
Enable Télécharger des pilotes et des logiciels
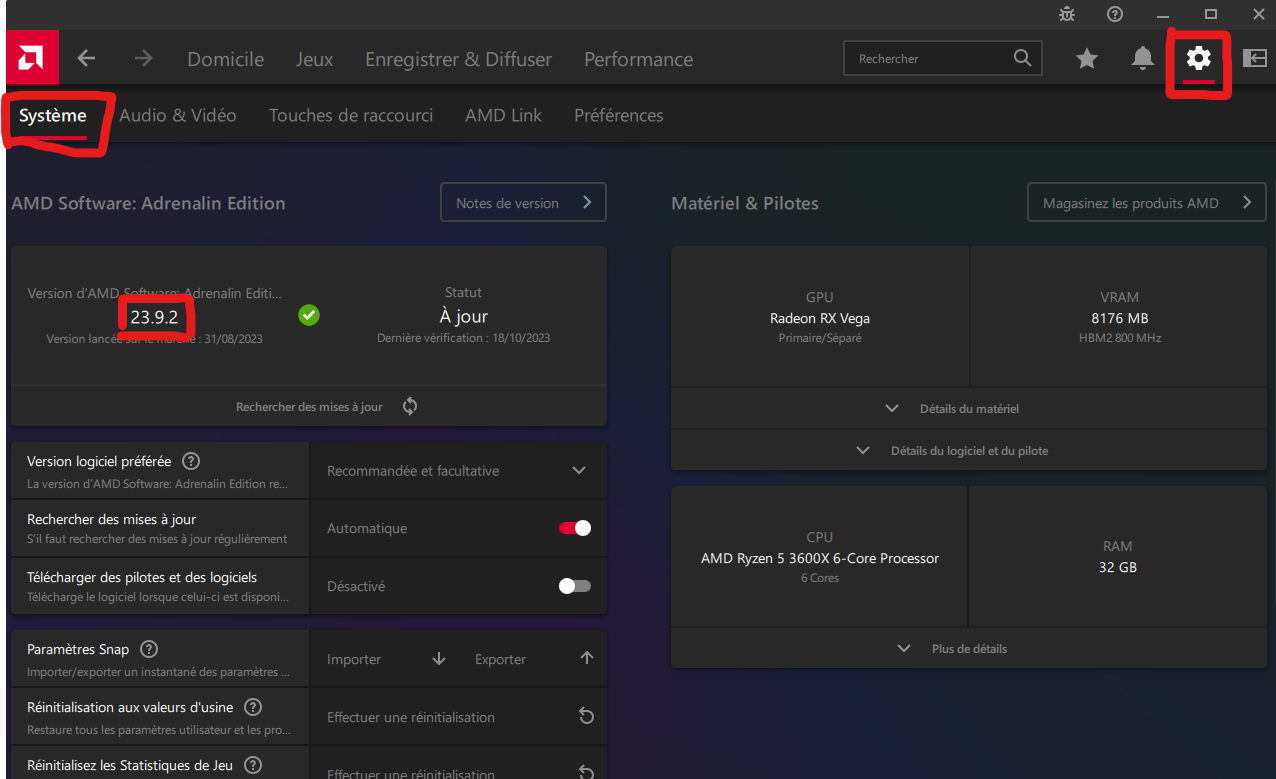point(575,586)
